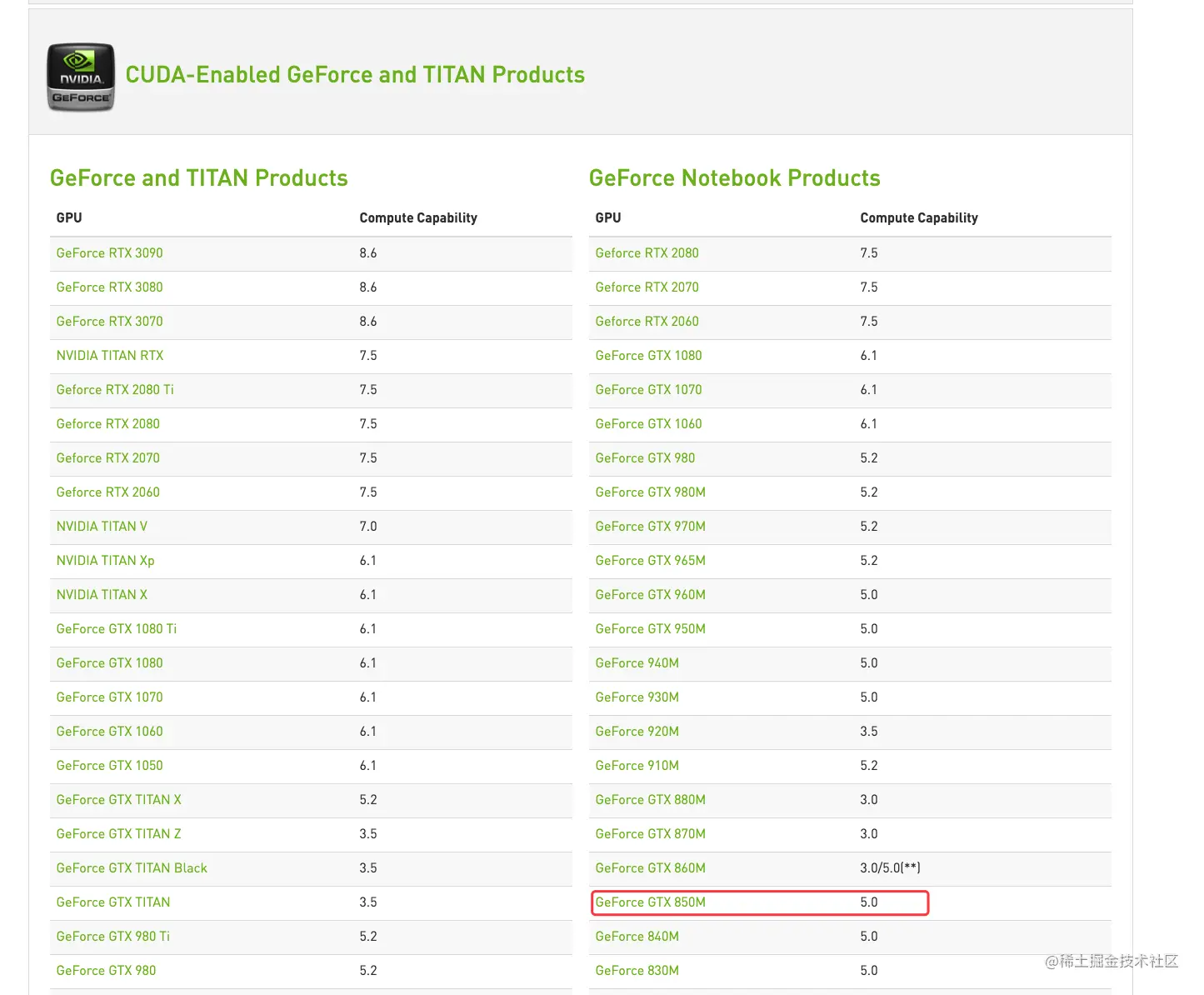This screenshot has width=1204, height=995.
Task: Click the NVIDIA TITAN Xp link
Action: point(105,561)
